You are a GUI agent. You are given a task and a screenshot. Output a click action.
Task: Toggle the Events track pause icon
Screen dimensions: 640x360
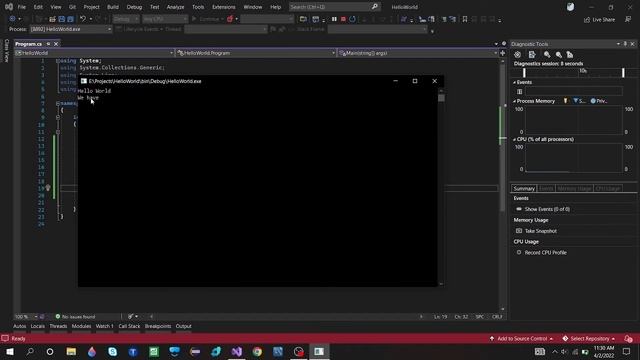tap(520, 91)
